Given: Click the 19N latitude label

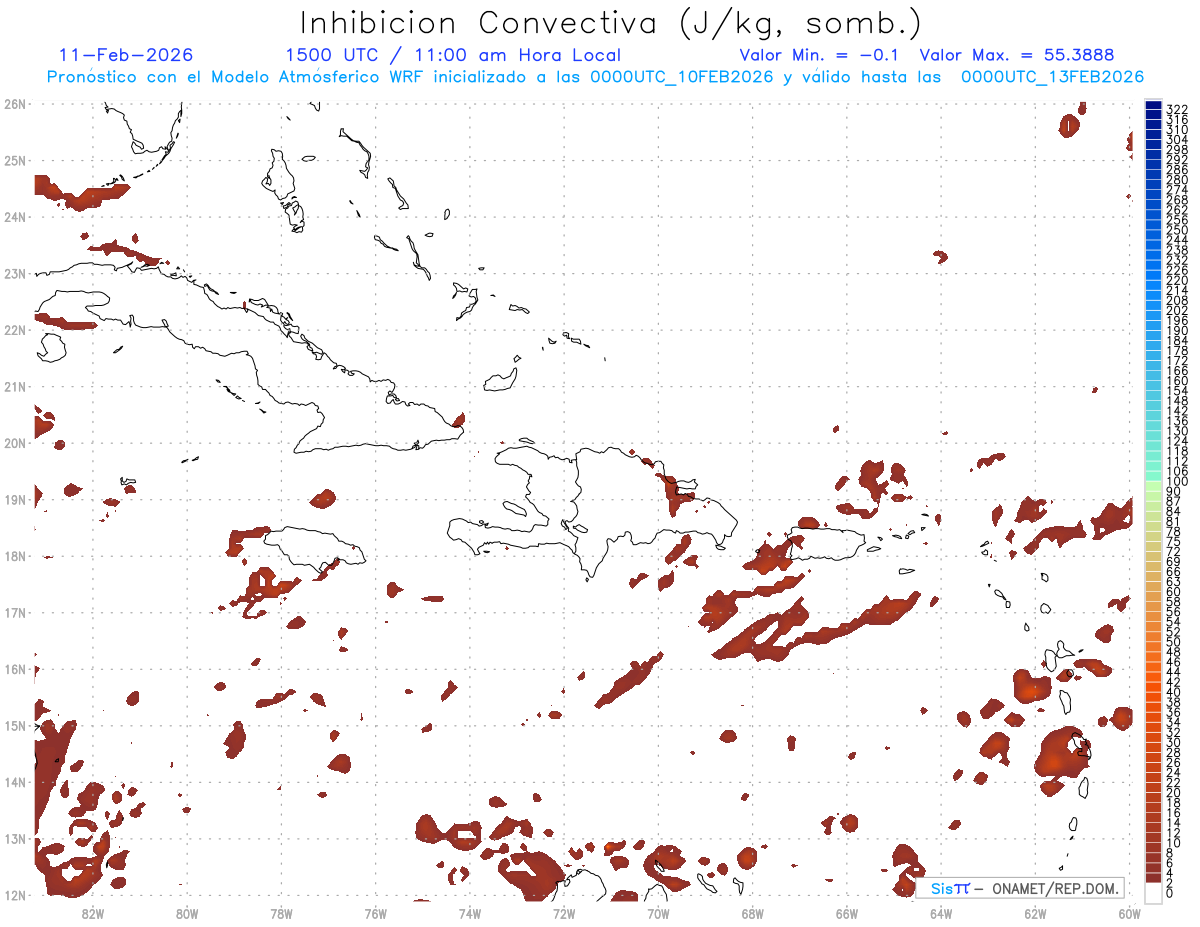Looking at the screenshot, I should [15, 499].
